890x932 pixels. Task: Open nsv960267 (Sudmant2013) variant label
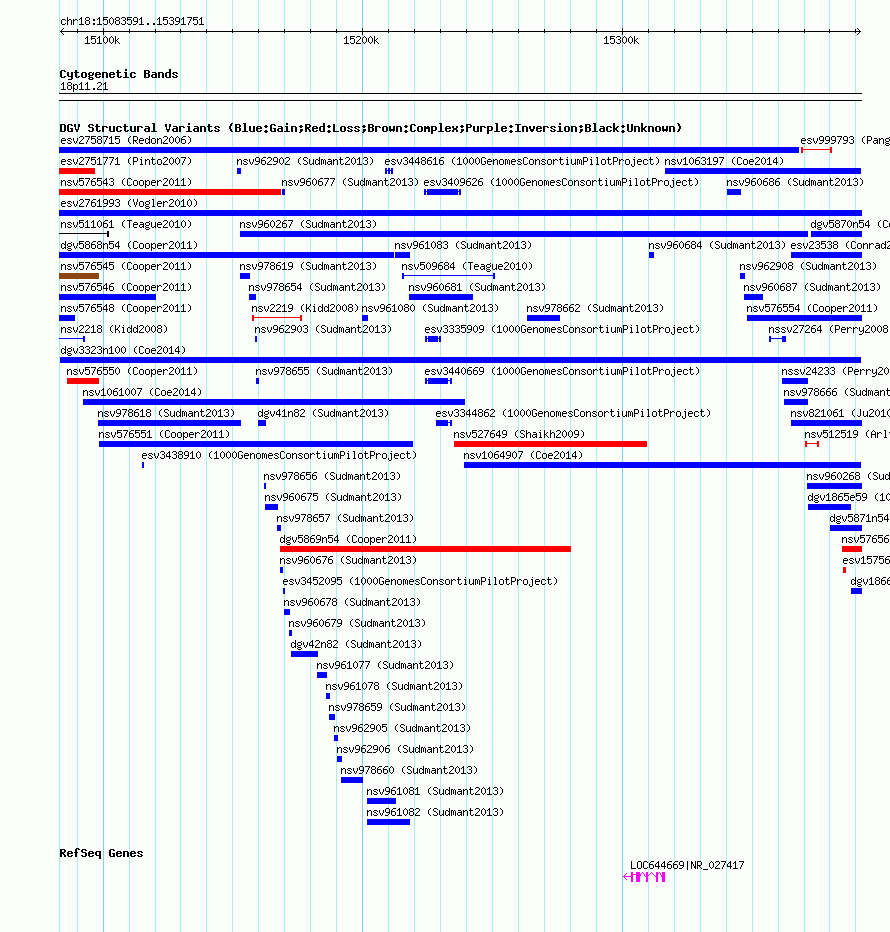[x=308, y=224]
